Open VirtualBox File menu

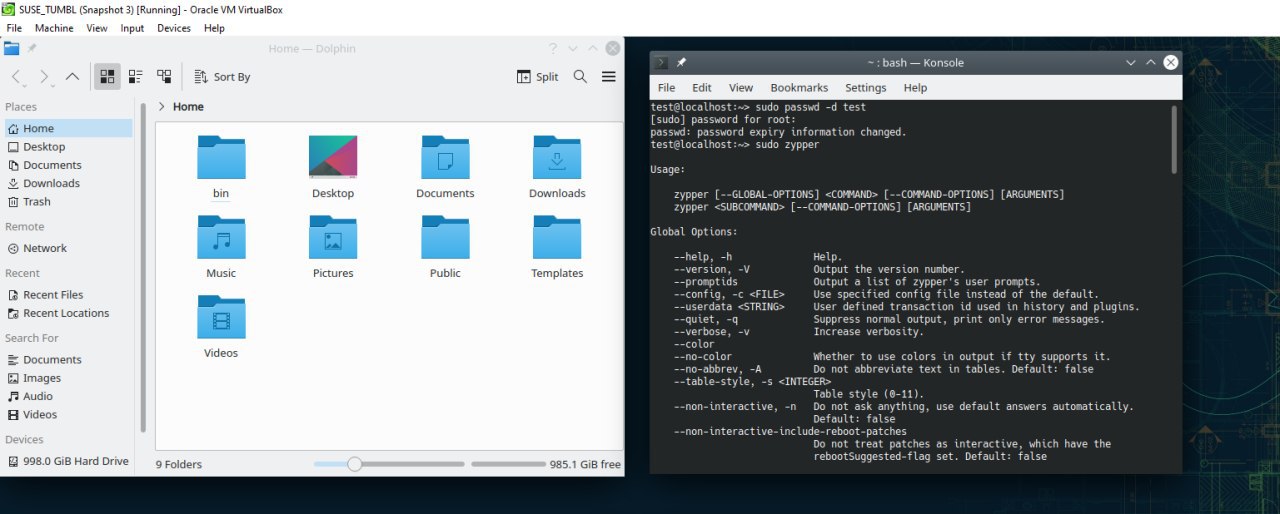coord(14,28)
